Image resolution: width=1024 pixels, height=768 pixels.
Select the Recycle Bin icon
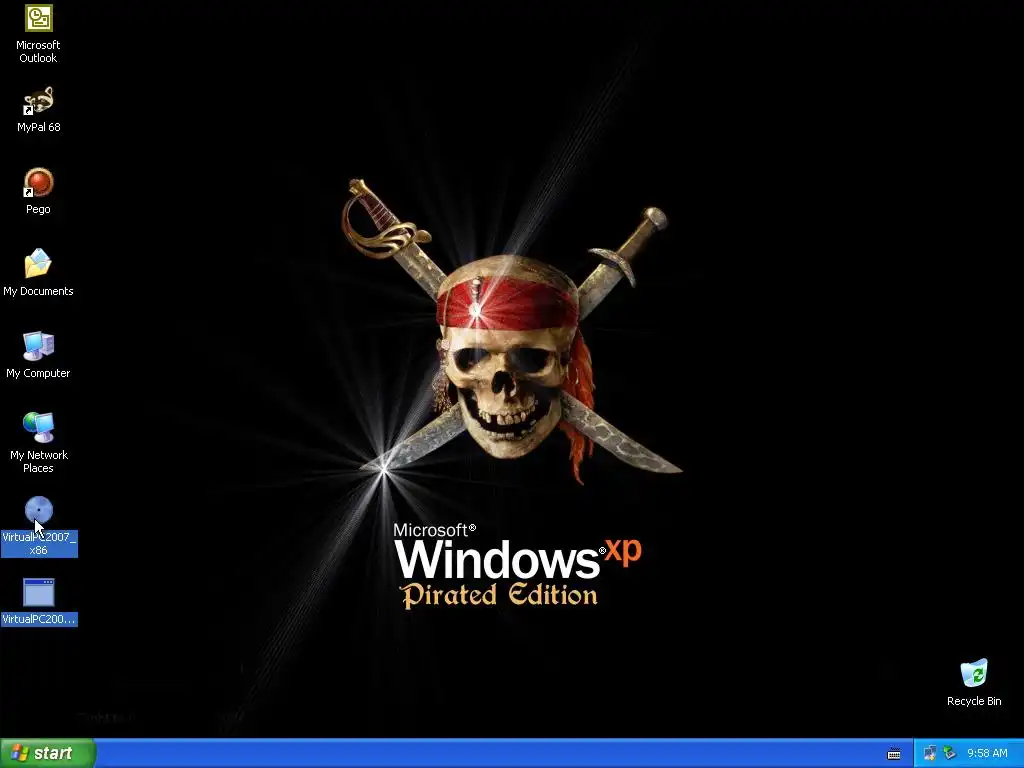point(974,673)
